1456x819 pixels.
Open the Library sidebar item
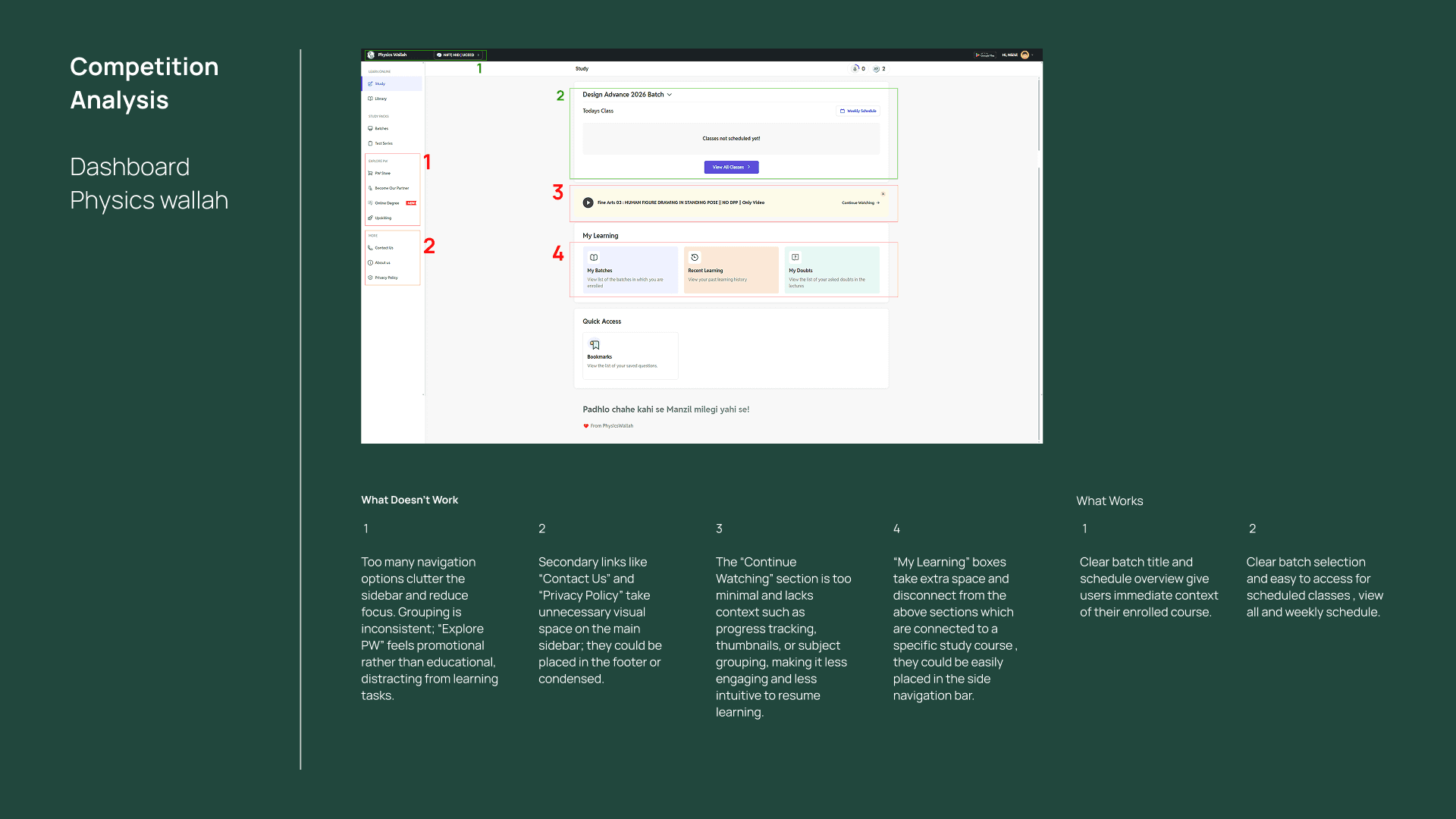(x=380, y=99)
